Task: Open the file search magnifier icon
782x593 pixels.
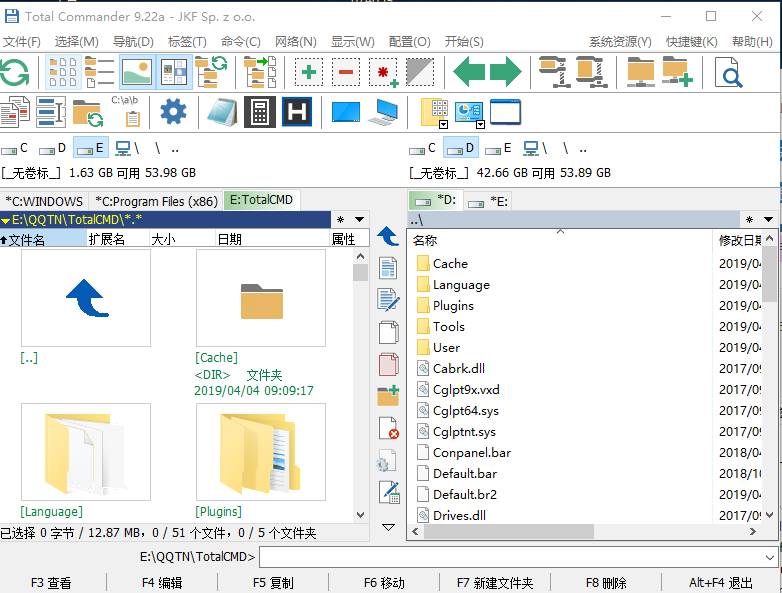Action: tap(728, 72)
